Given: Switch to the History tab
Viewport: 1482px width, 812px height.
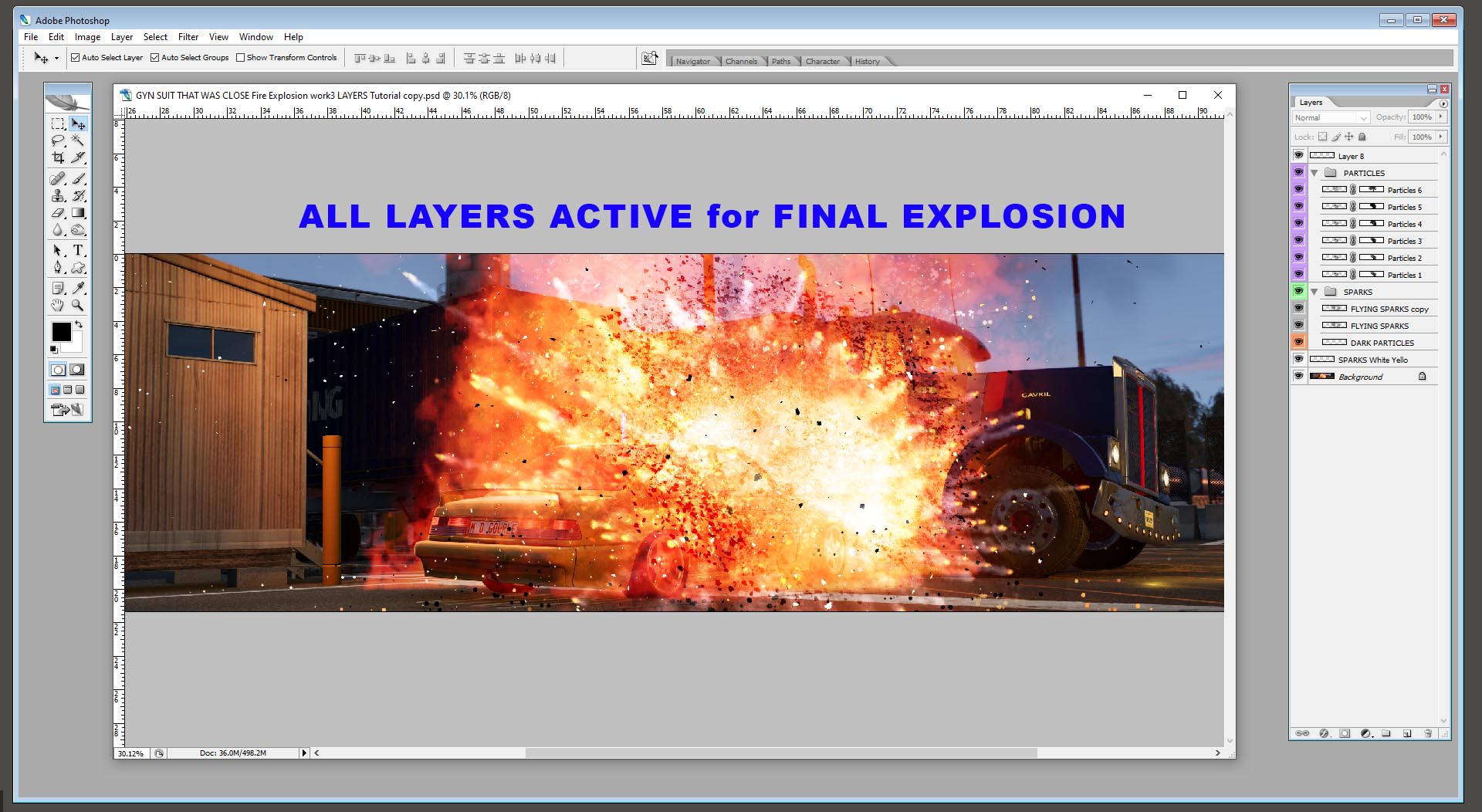Looking at the screenshot, I should (x=867, y=62).
